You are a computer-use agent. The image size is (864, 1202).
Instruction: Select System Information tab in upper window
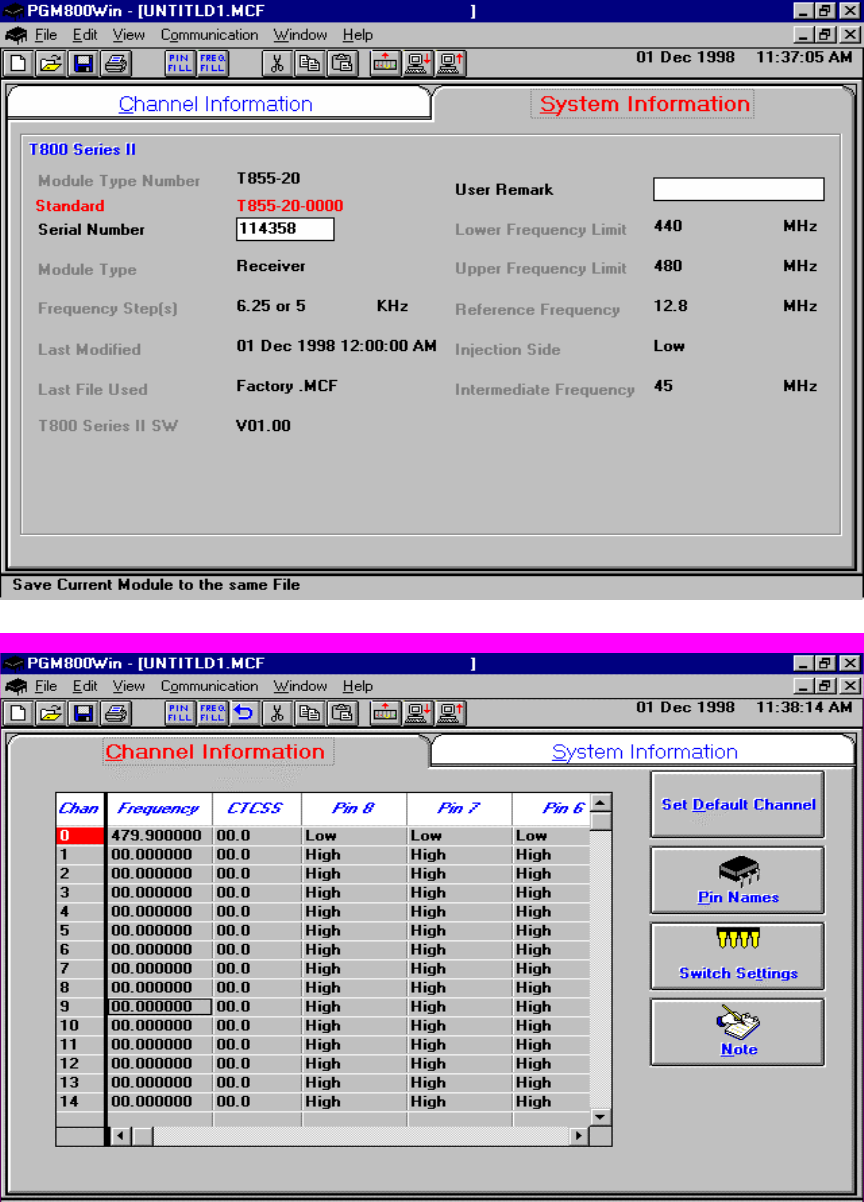(x=644, y=104)
